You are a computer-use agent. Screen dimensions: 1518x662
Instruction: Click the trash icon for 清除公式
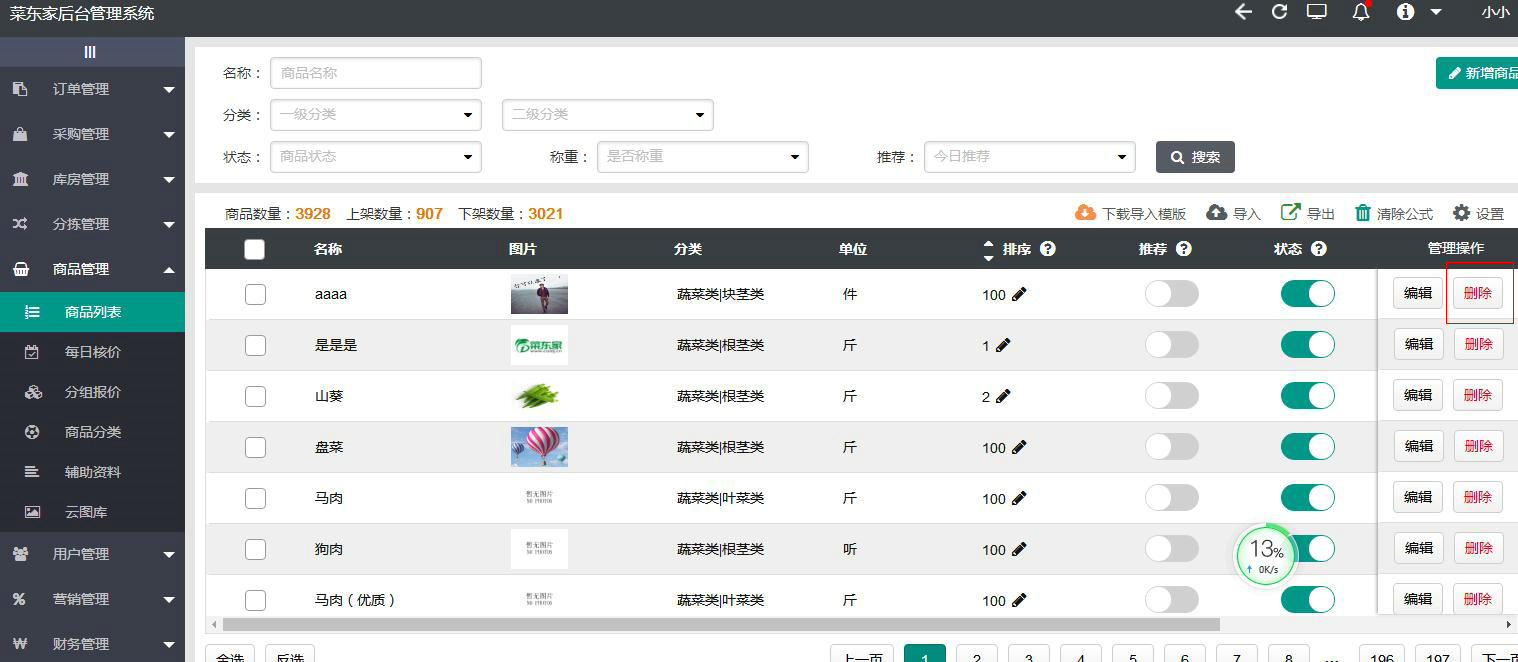point(1362,212)
